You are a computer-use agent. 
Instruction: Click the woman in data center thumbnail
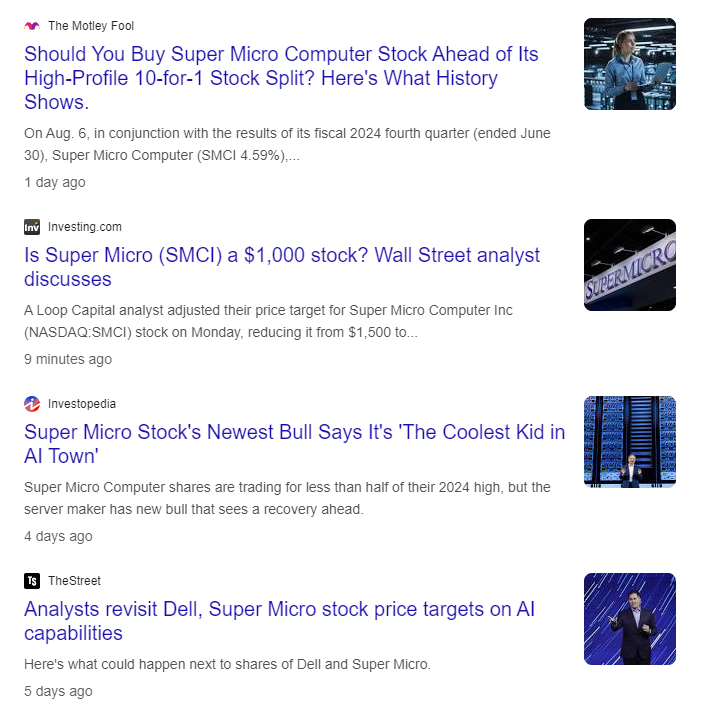point(630,64)
